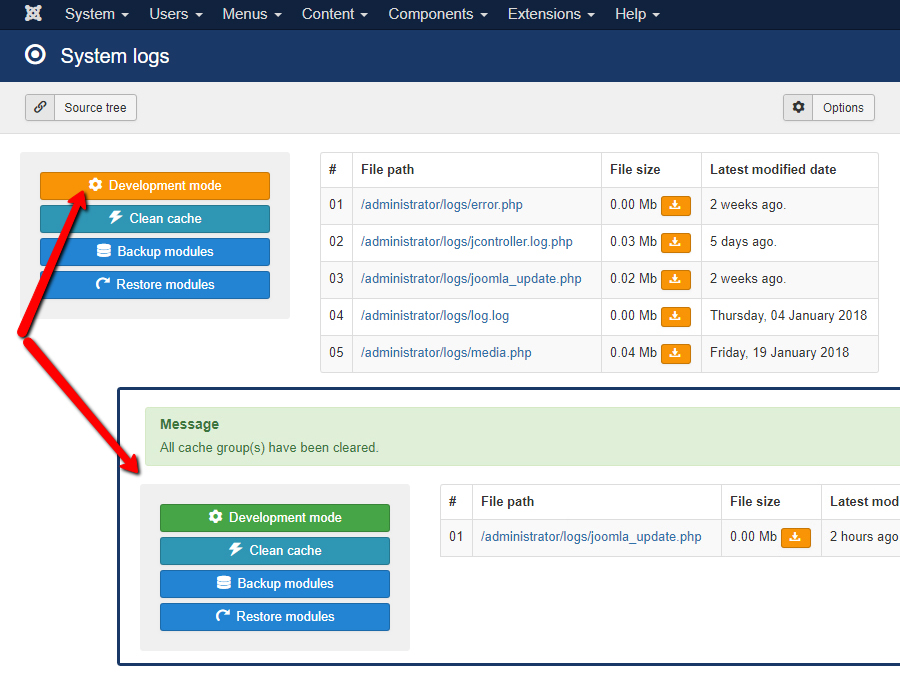Screen dimensions: 900x680
Task: Download the error.php log file
Action: pyautogui.click(x=676, y=205)
